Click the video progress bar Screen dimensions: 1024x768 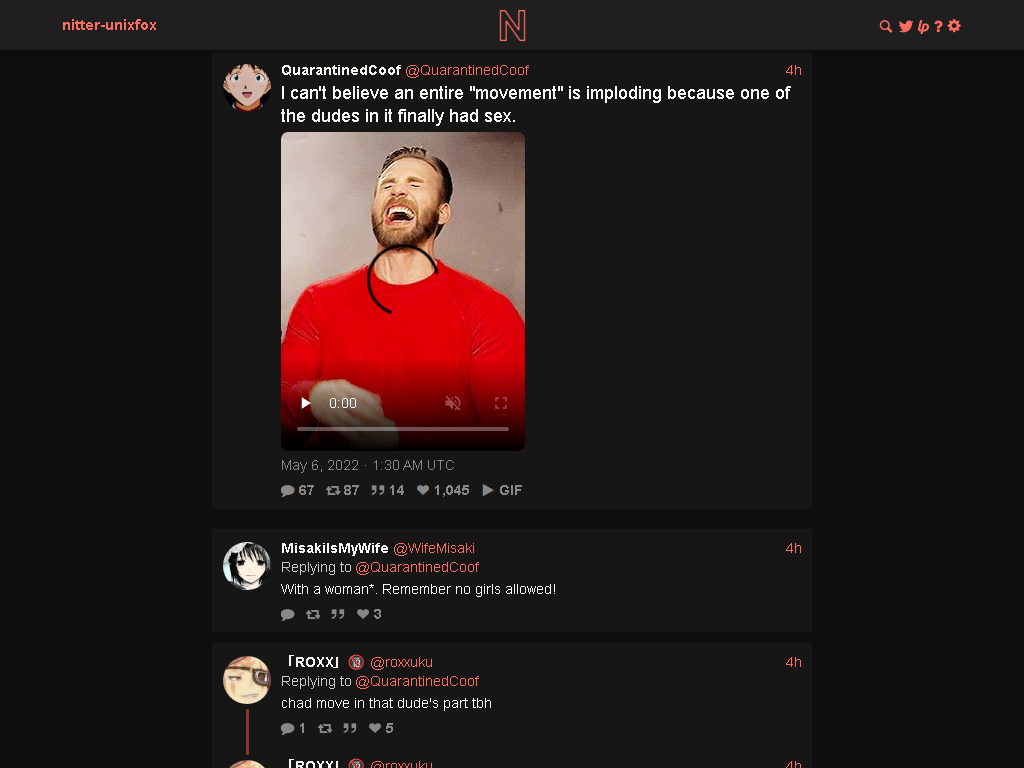click(403, 429)
